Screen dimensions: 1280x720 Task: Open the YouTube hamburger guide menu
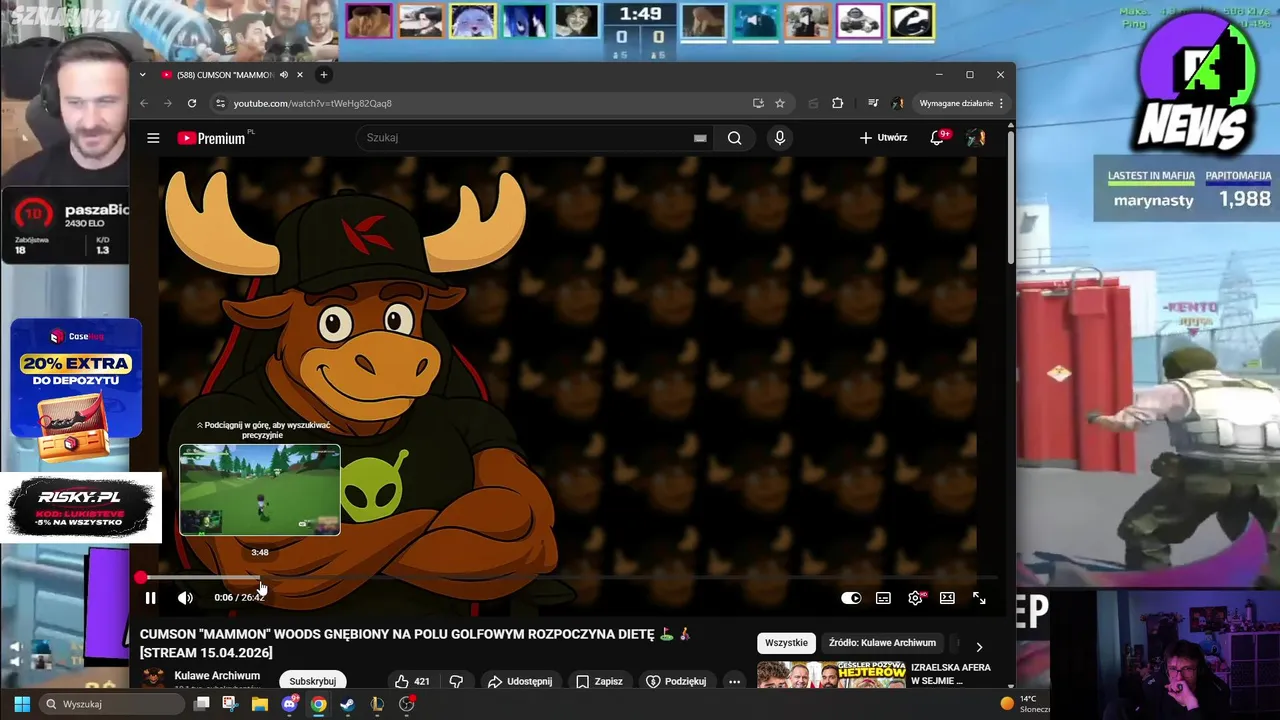(153, 138)
